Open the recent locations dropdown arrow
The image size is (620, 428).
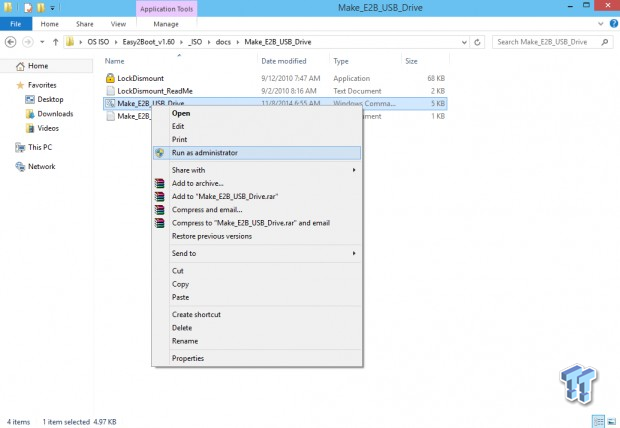click(42, 42)
